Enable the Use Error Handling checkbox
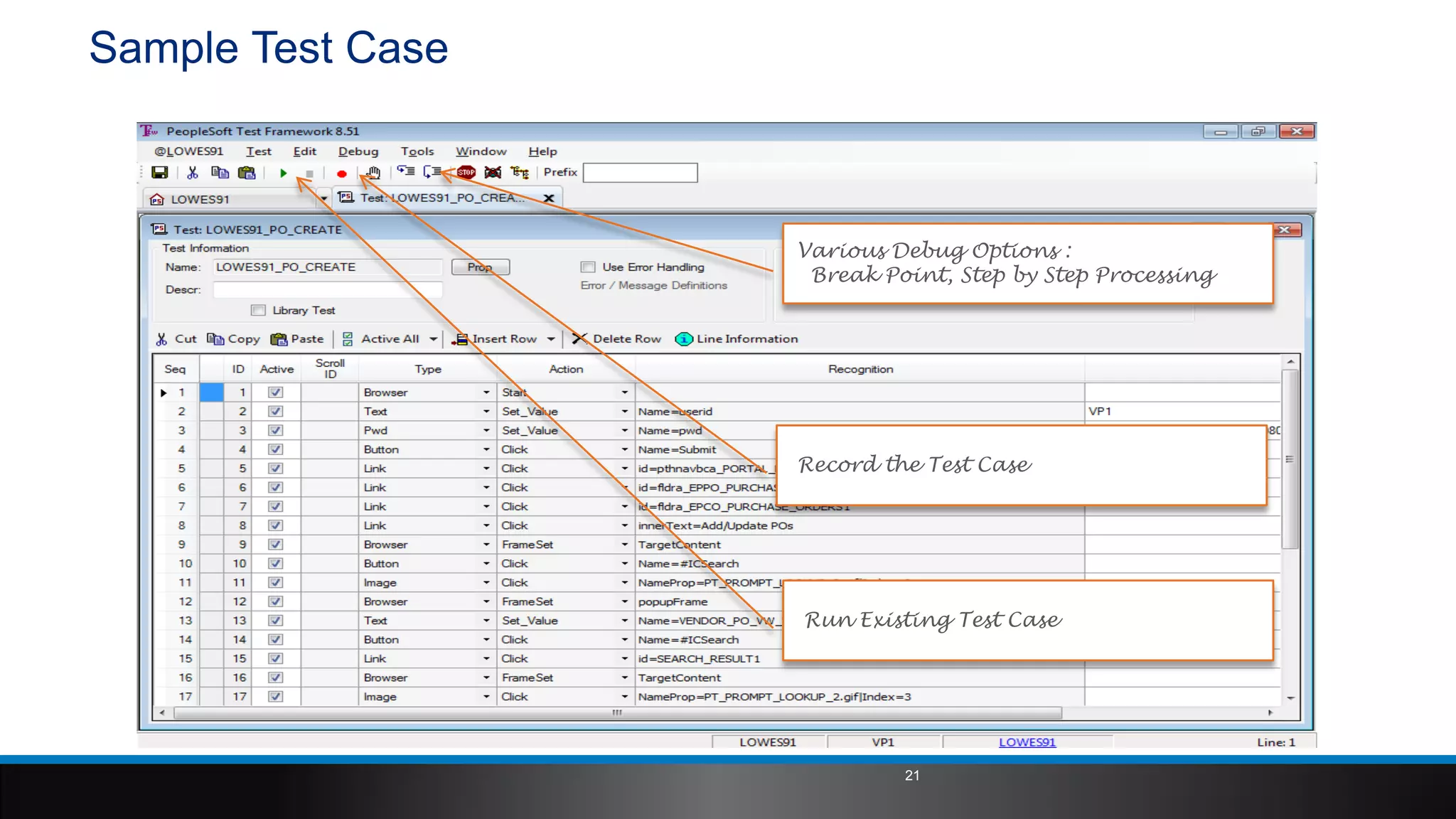 (588, 267)
